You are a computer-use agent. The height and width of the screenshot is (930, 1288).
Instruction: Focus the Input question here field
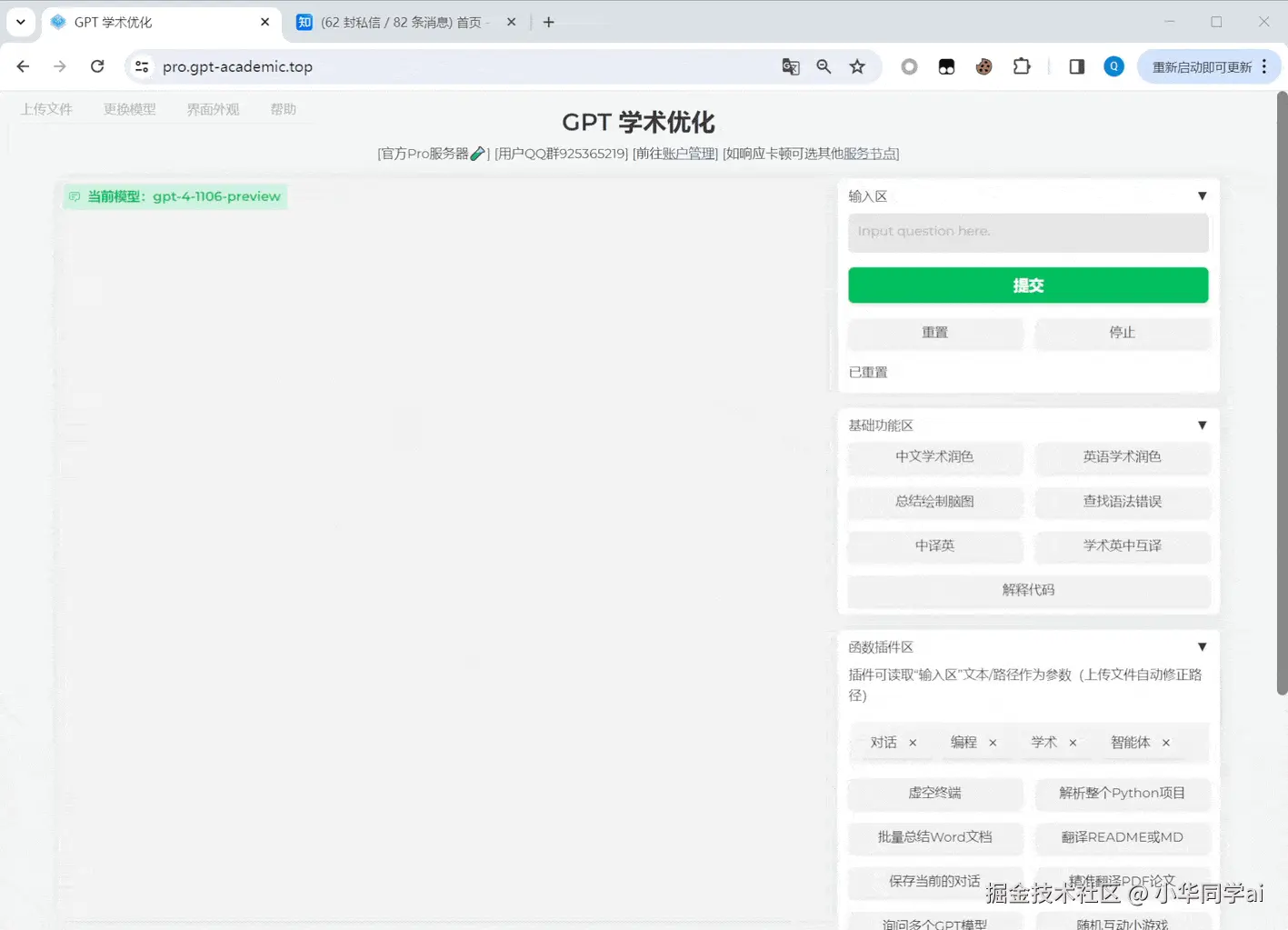click(x=1028, y=232)
